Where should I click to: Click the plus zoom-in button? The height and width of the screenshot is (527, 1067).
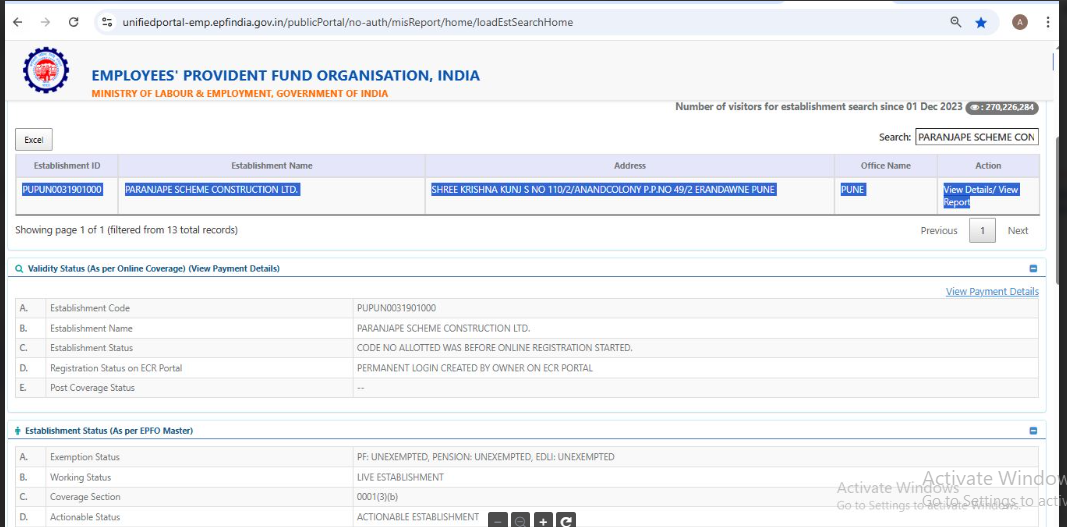pos(543,520)
